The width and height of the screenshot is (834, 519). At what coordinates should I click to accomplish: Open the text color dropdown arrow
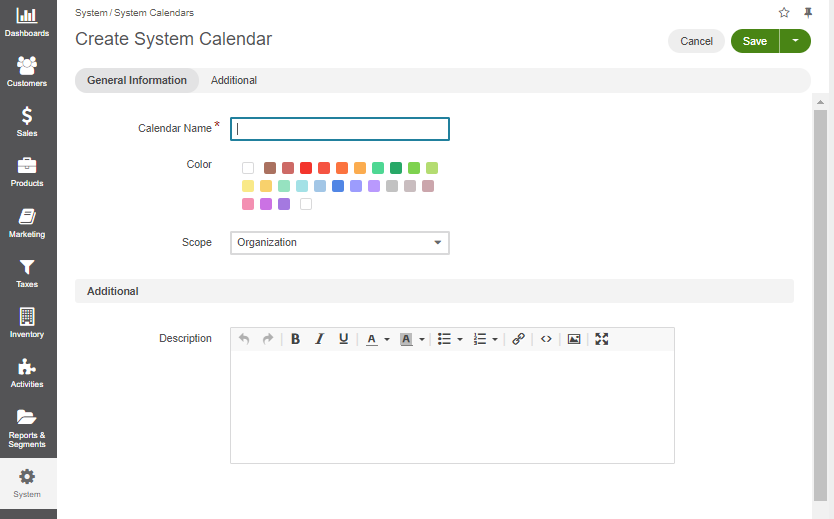[x=387, y=339]
